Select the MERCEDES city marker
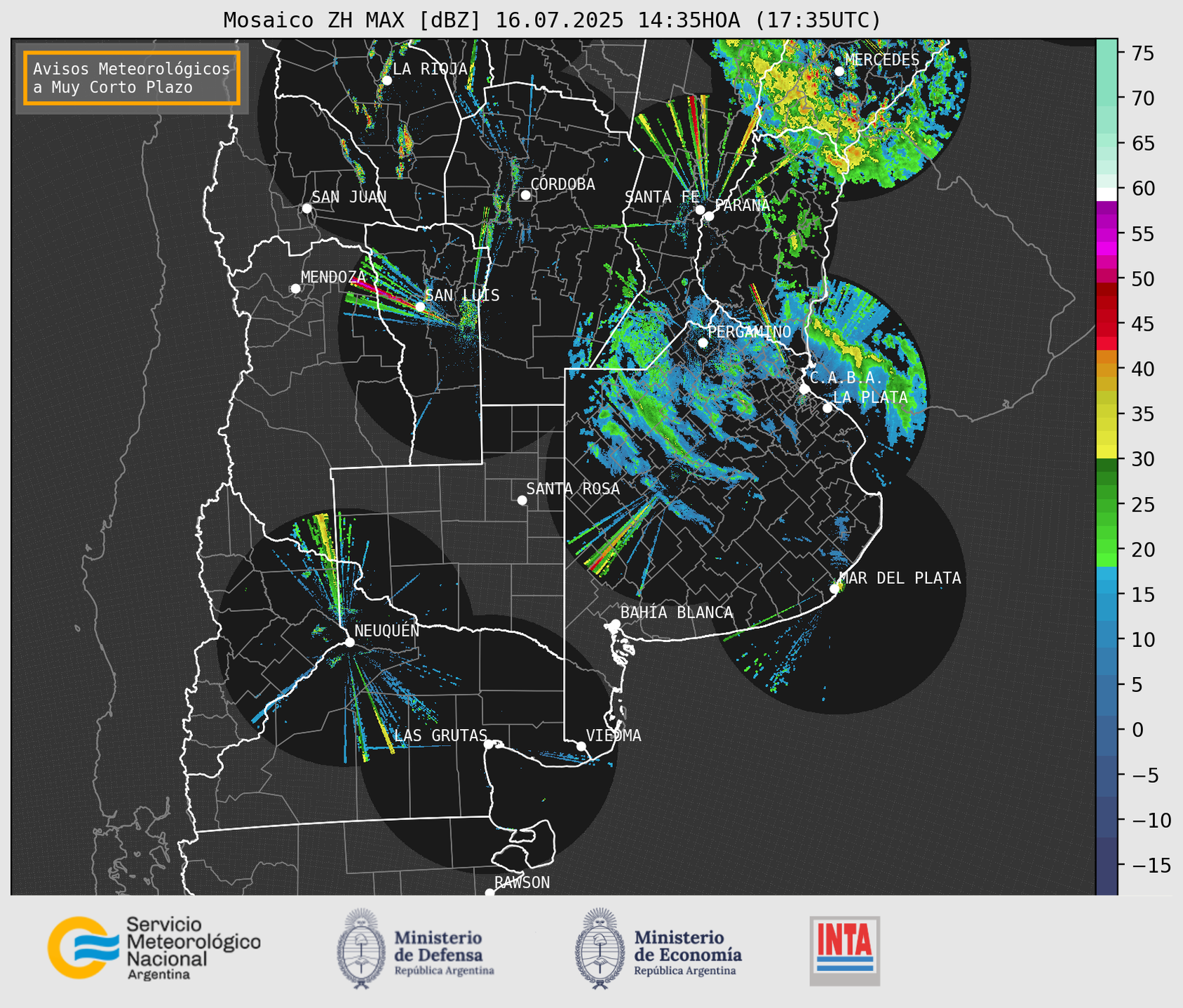This screenshot has height=1008, width=1183. click(x=839, y=71)
